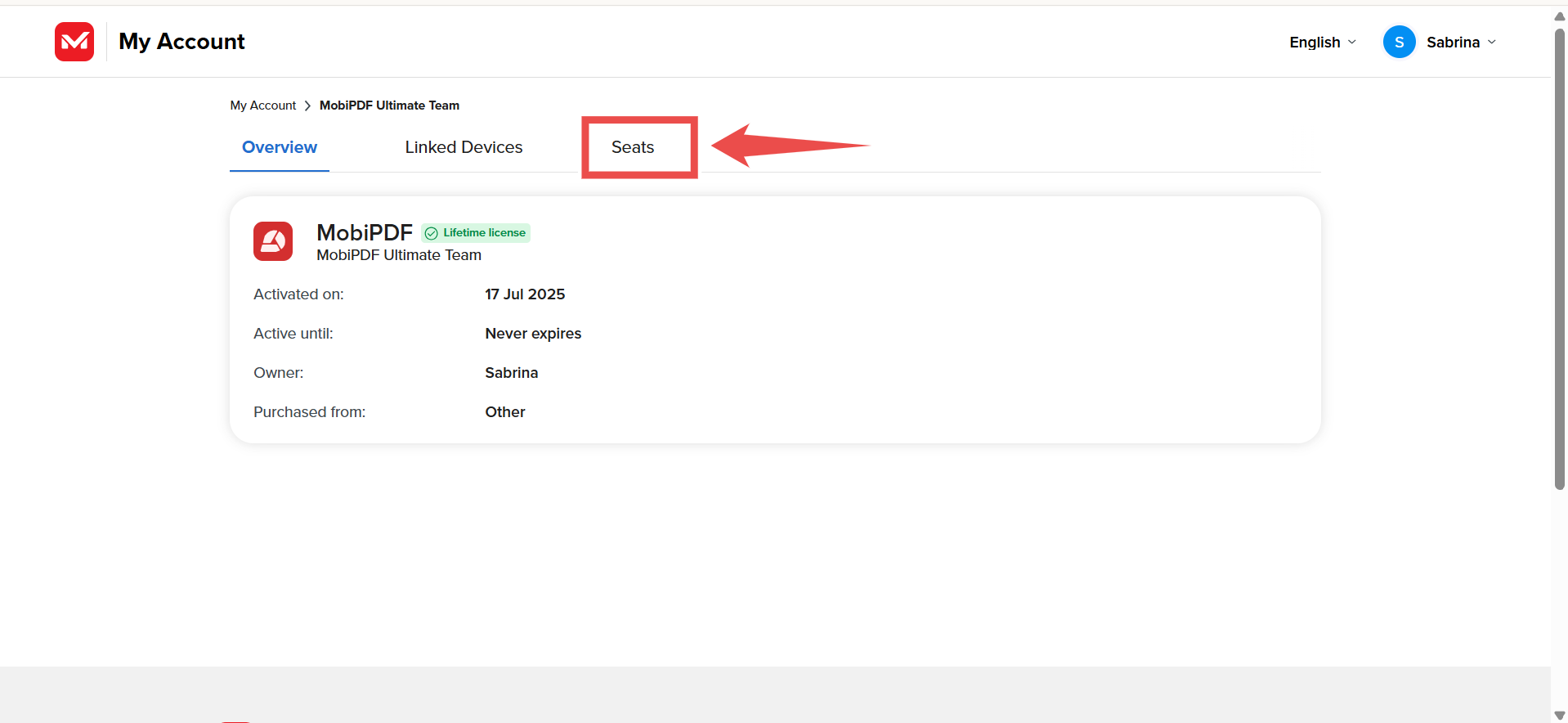This screenshot has height=723, width=1568.
Task: Click MobiPDF Ultimate Team subtitle in card
Action: pos(399,255)
